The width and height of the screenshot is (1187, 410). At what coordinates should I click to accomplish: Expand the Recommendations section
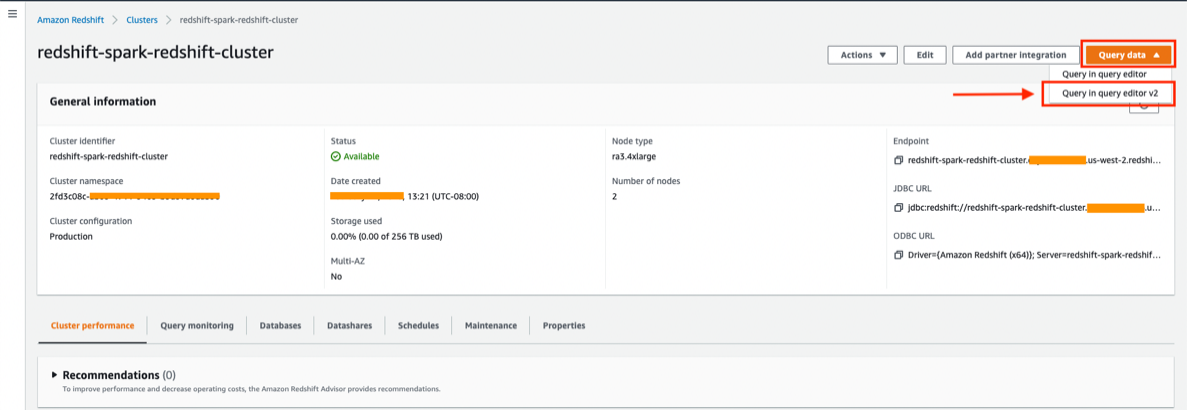55,375
